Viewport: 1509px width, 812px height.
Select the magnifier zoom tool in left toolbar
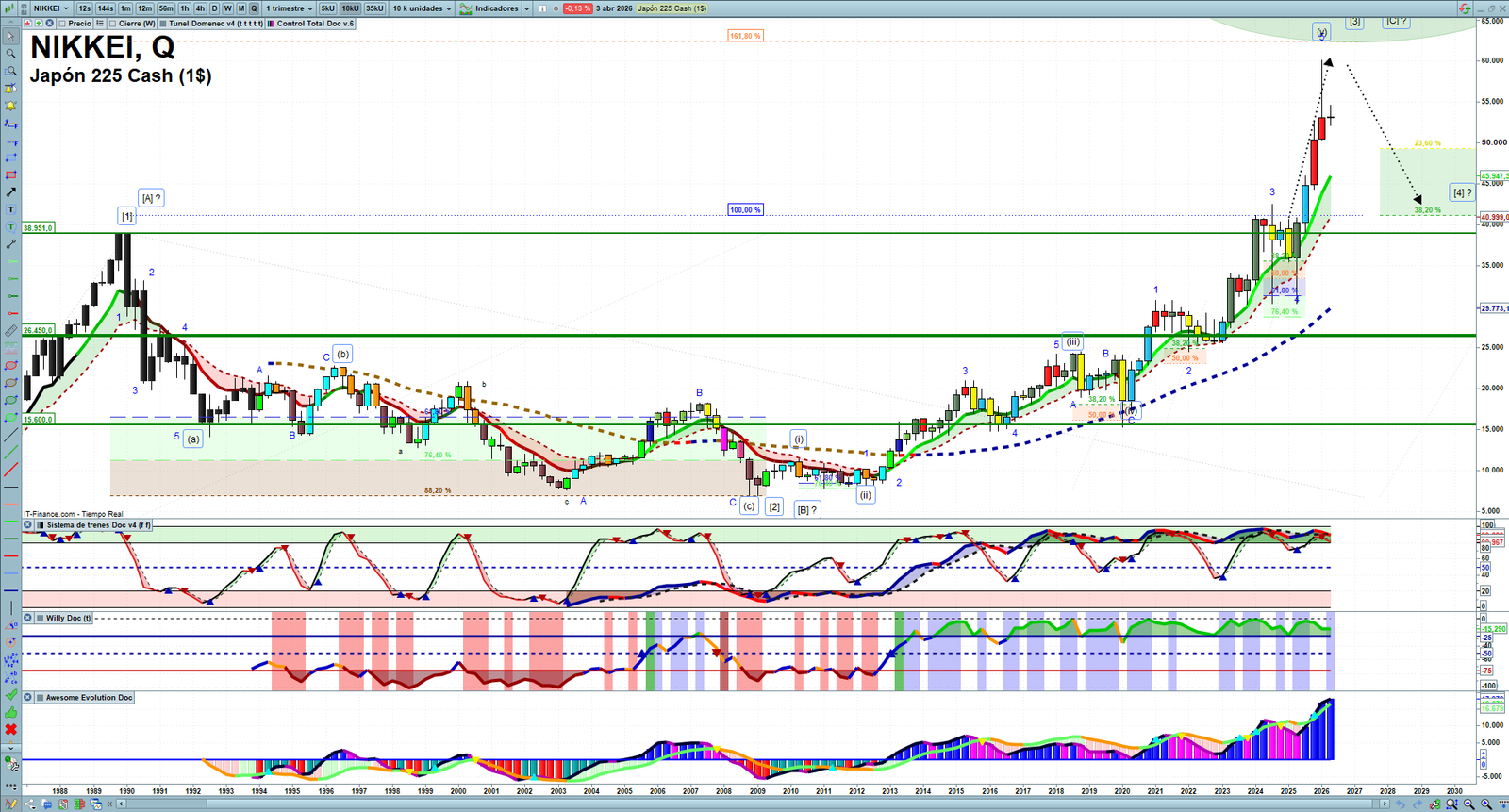[x=11, y=54]
